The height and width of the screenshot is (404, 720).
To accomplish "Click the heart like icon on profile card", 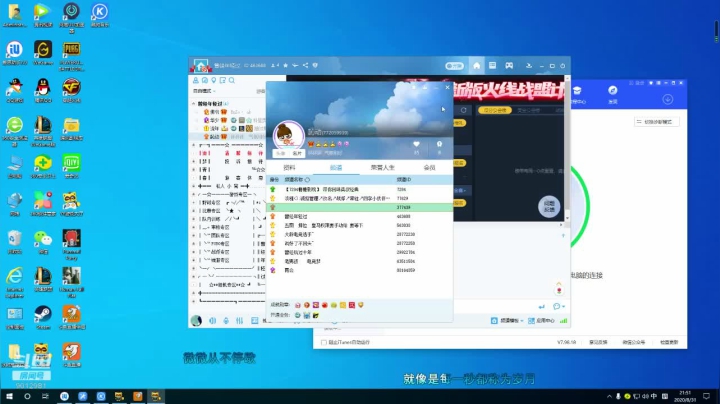I will tap(416, 144).
